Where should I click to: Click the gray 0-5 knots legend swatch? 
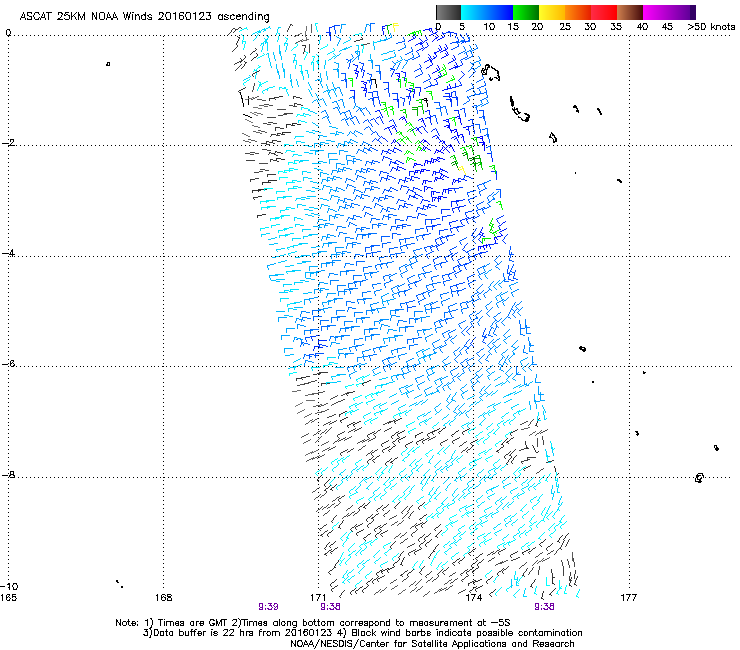point(448,12)
